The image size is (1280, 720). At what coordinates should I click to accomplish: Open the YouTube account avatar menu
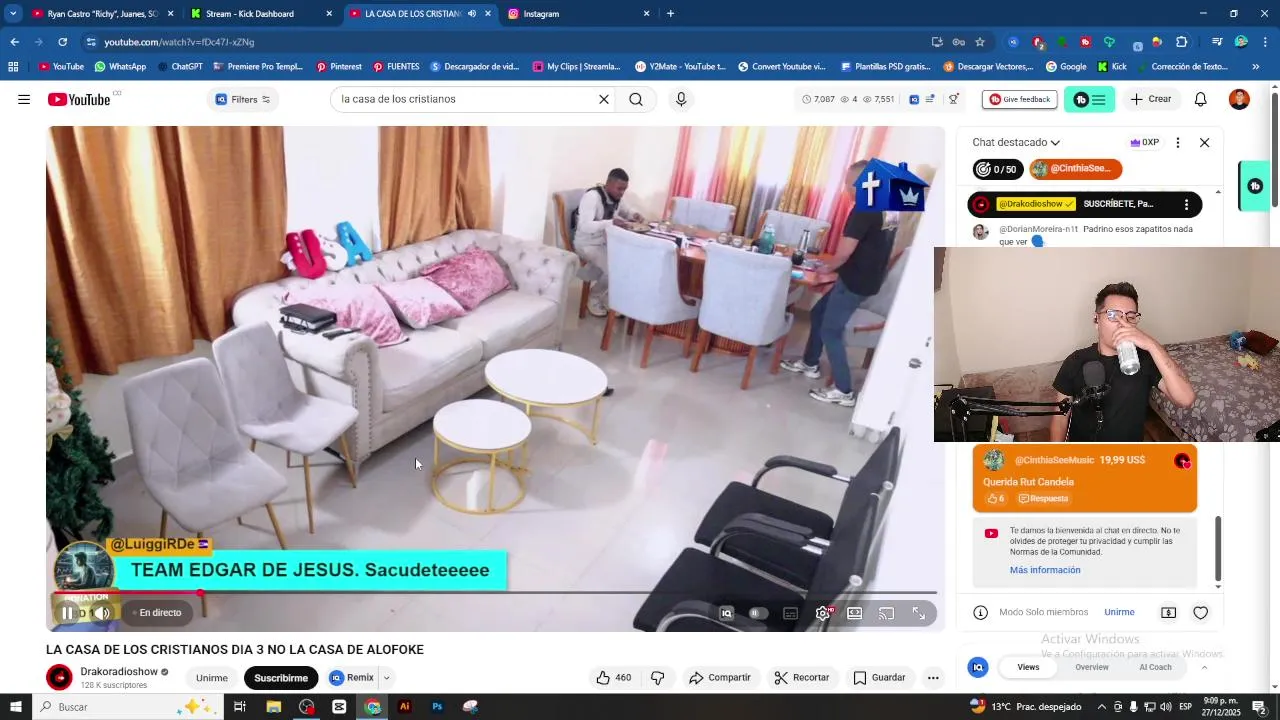click(1239, 99)
